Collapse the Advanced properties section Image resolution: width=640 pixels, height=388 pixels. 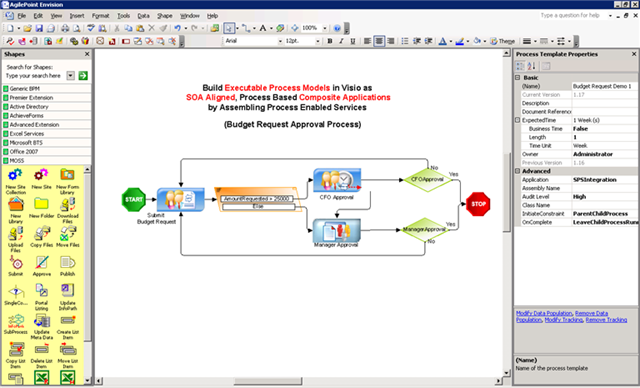(x=518, y=171)
